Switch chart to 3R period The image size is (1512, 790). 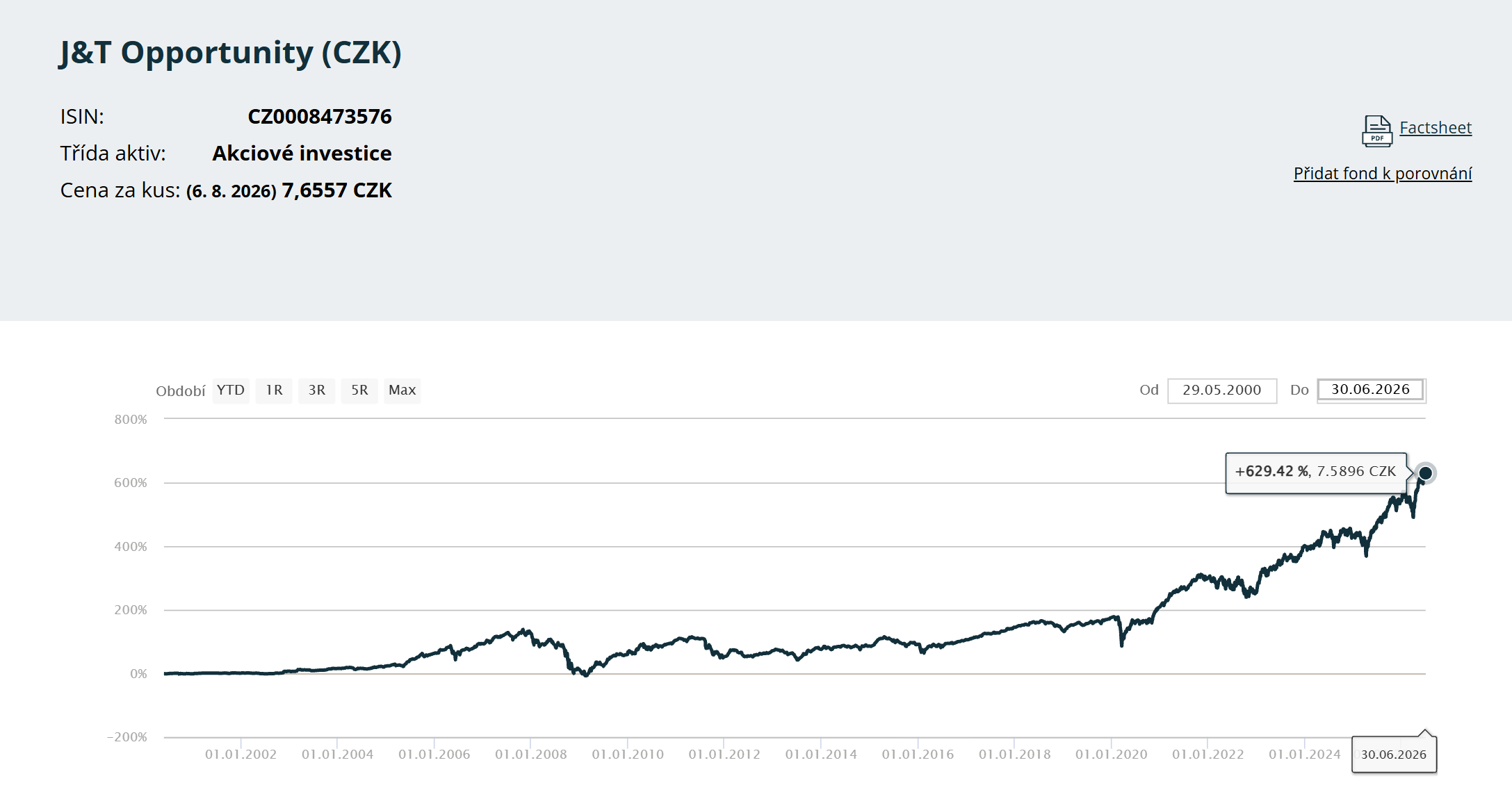click(x=317, y=390)
